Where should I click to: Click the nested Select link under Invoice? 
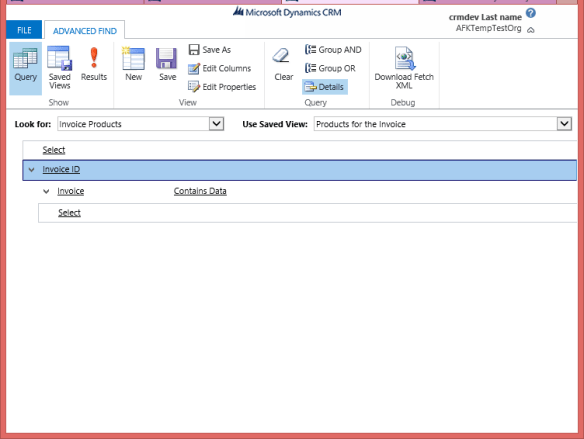click(69, 213)
